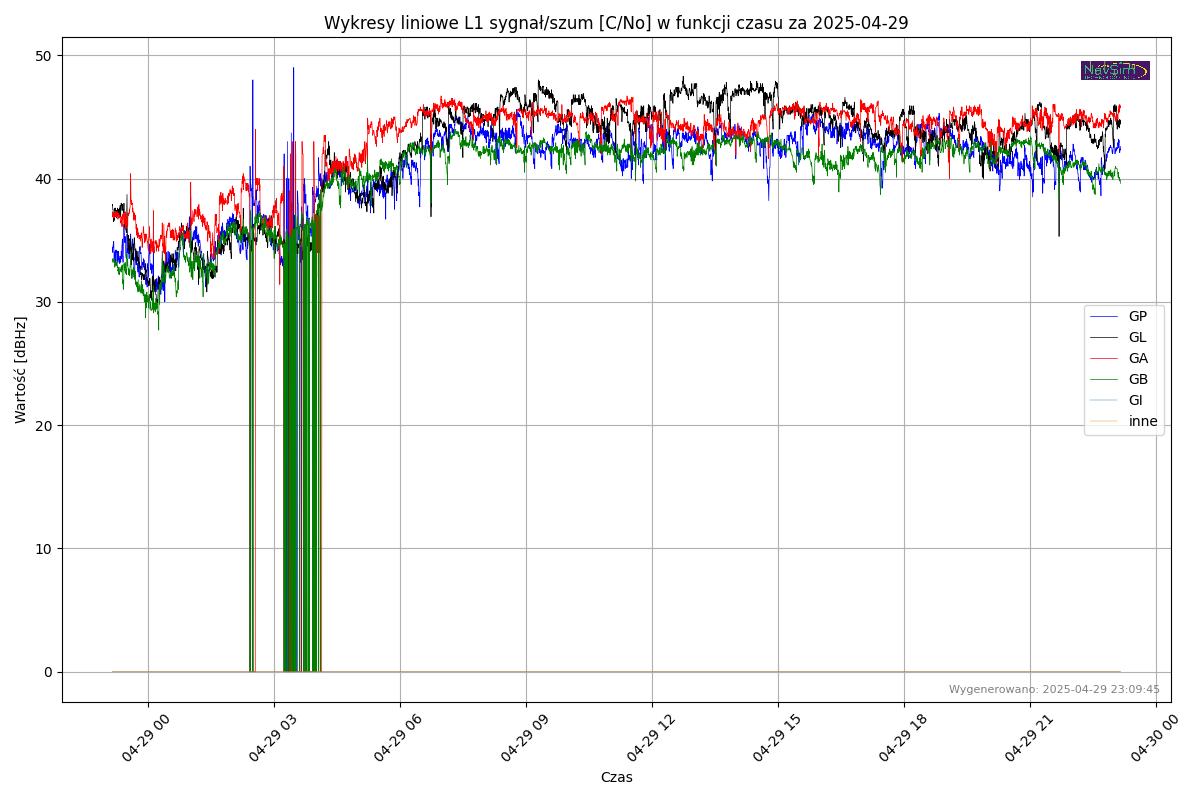This screenshot has height=800, width=1200.
Task: Click the 'Czas' x-axis label
Action: [x=616, y=777]
